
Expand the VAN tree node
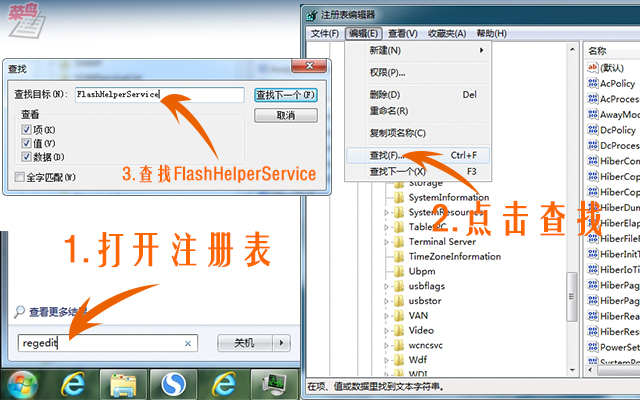(386, 316)
